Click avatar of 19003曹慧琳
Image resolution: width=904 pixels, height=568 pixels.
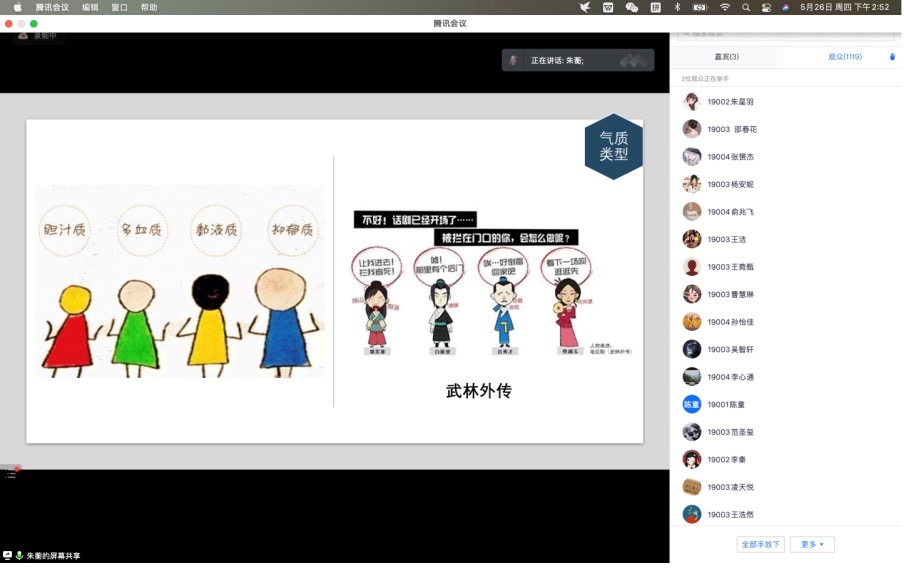[x=692, y=294]
